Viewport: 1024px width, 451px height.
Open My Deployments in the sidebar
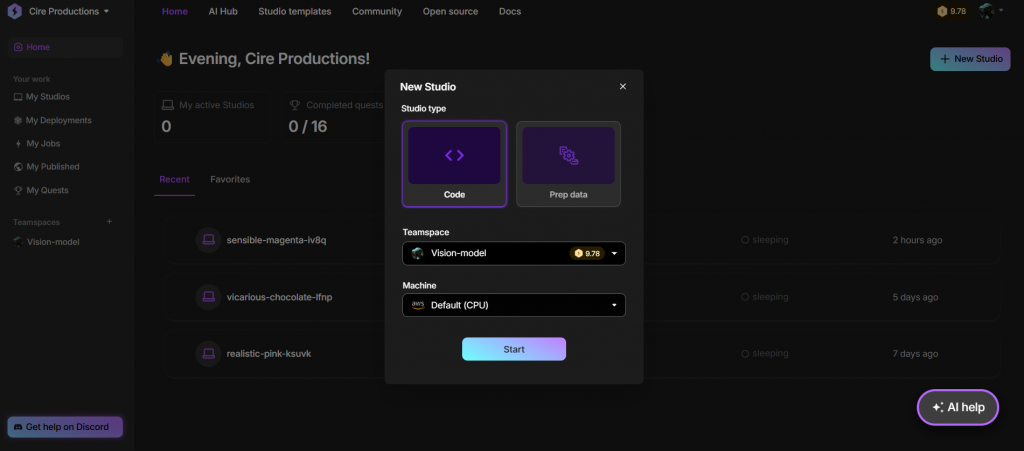58,120
